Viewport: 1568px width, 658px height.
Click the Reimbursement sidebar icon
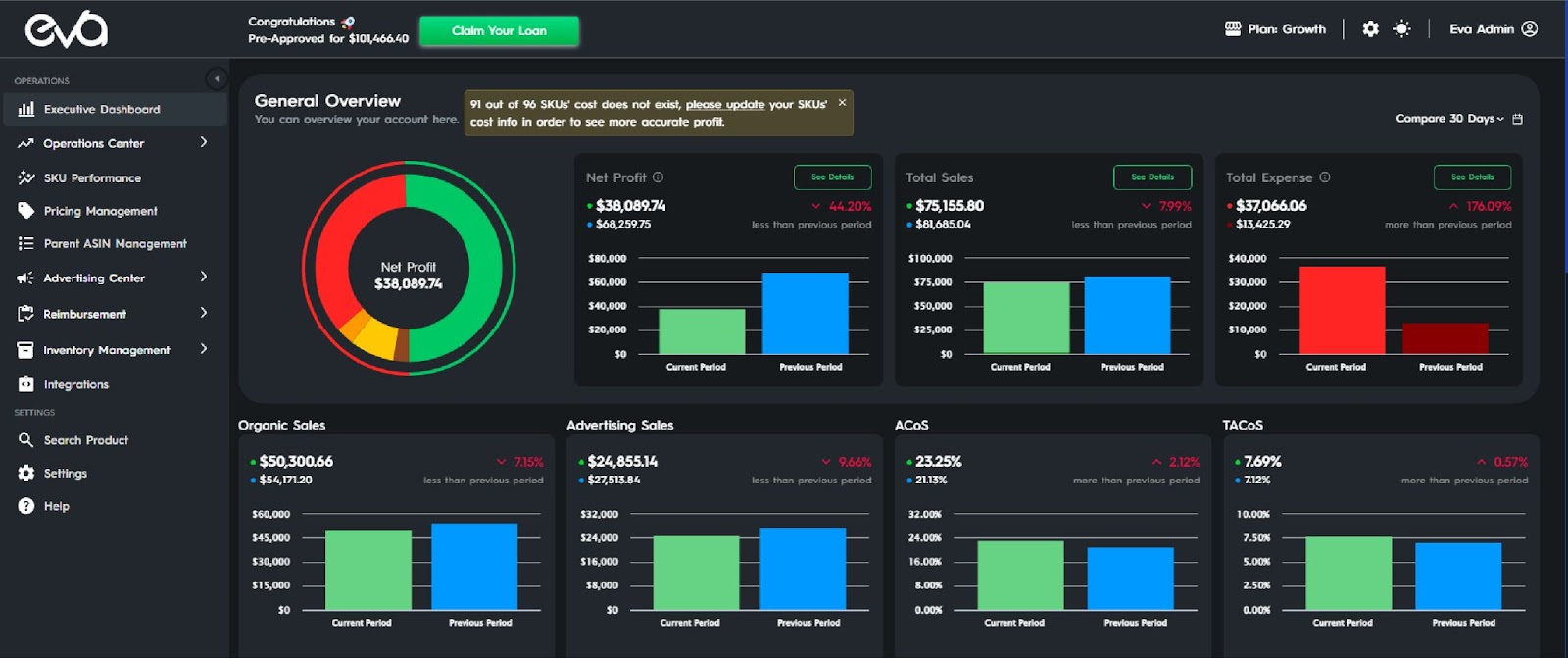25,314
